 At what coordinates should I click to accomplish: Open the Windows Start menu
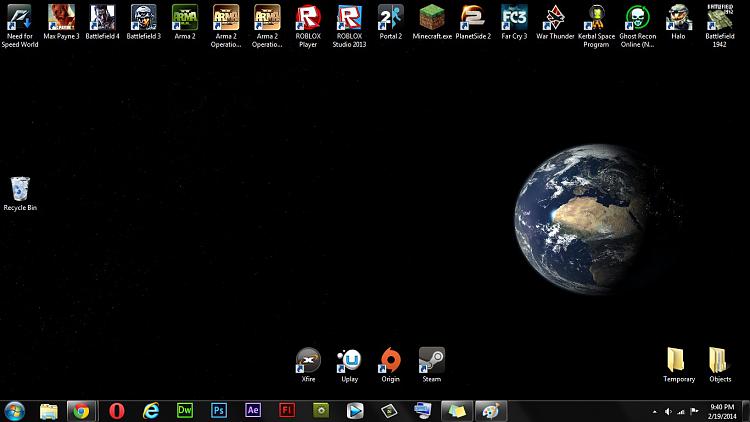pos(15,410)
